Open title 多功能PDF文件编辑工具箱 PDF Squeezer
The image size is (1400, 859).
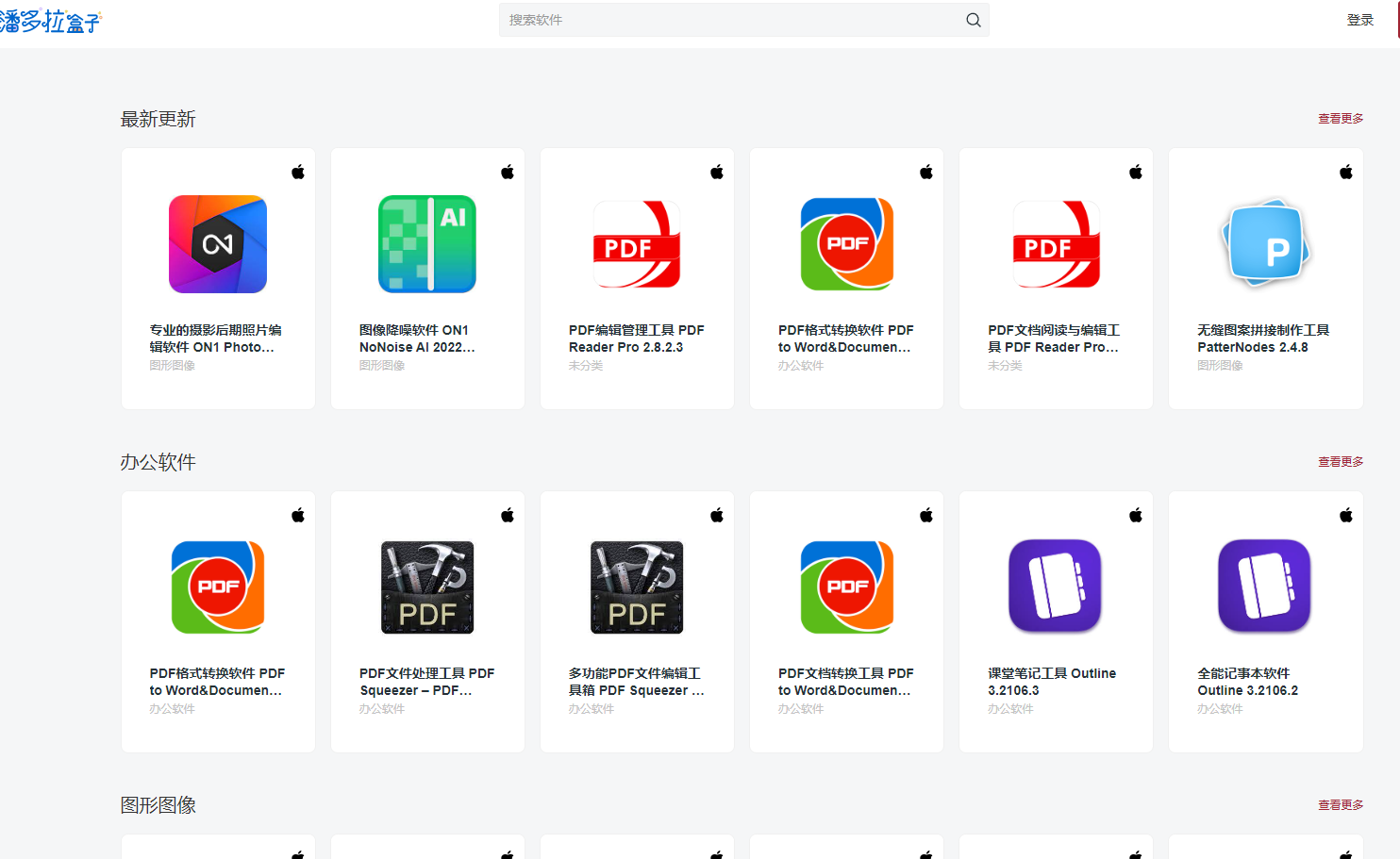[x=637, y=682]
